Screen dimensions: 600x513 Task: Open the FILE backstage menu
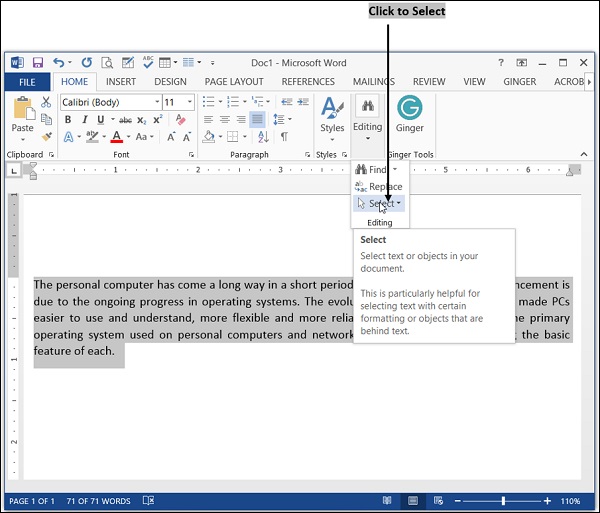point(27,81)
